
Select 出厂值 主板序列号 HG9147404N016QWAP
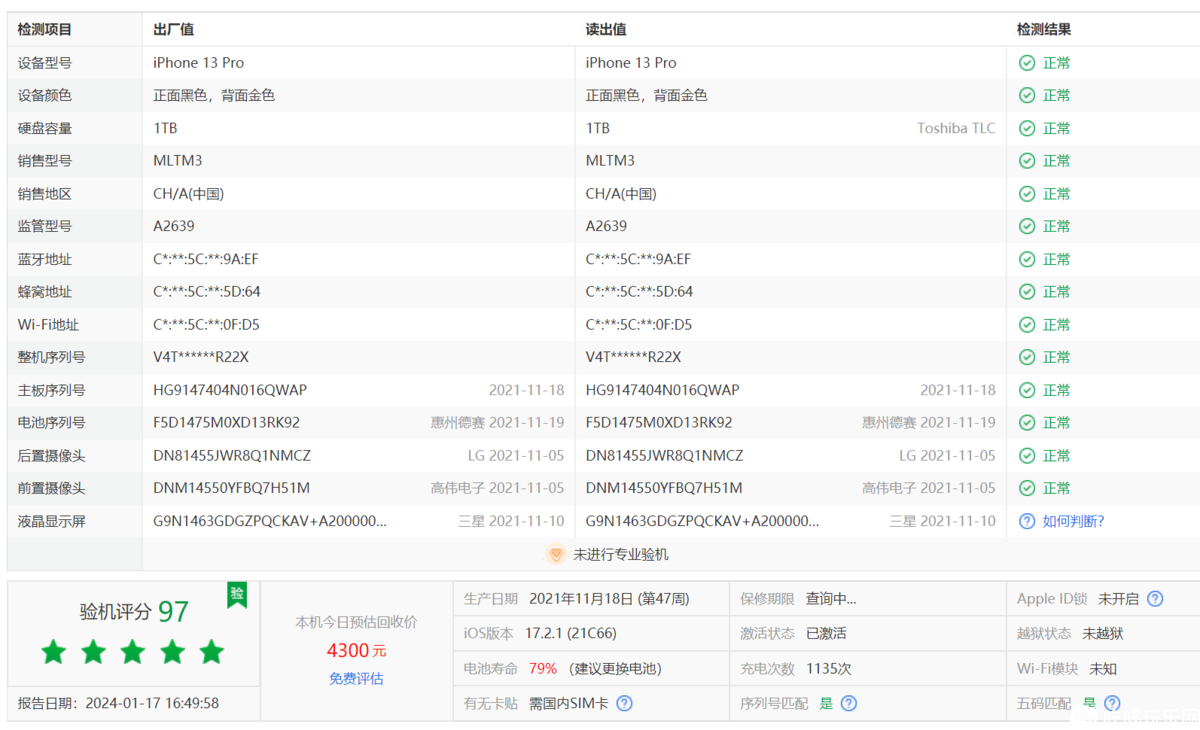point(230,390)
